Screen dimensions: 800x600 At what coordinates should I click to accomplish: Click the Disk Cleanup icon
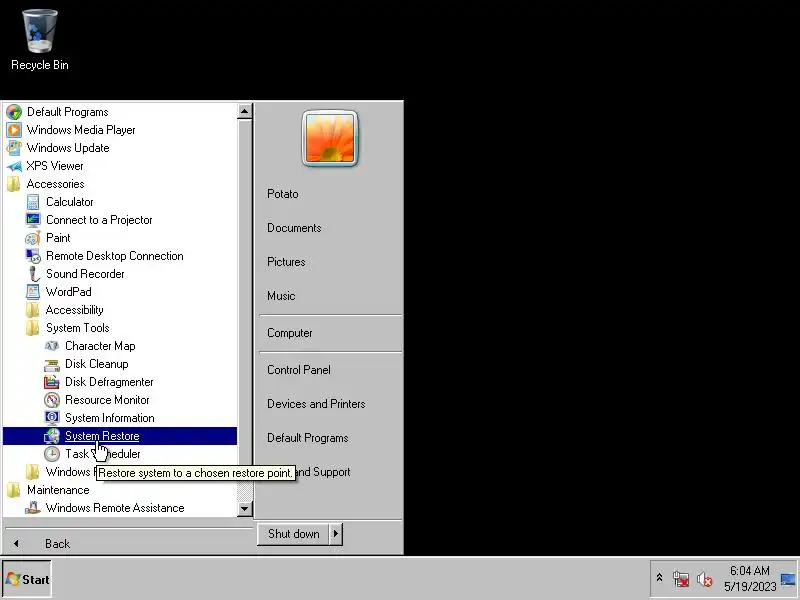52,364
